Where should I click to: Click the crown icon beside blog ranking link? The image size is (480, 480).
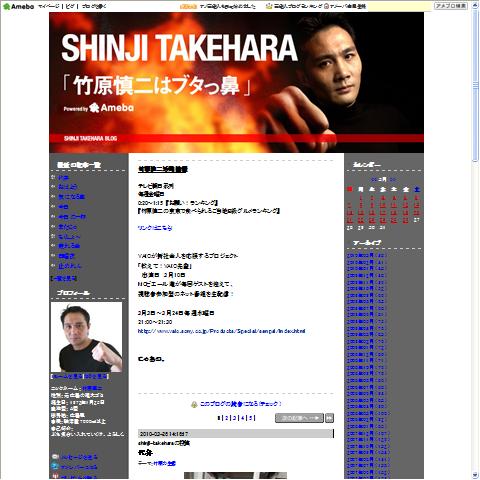269,6
